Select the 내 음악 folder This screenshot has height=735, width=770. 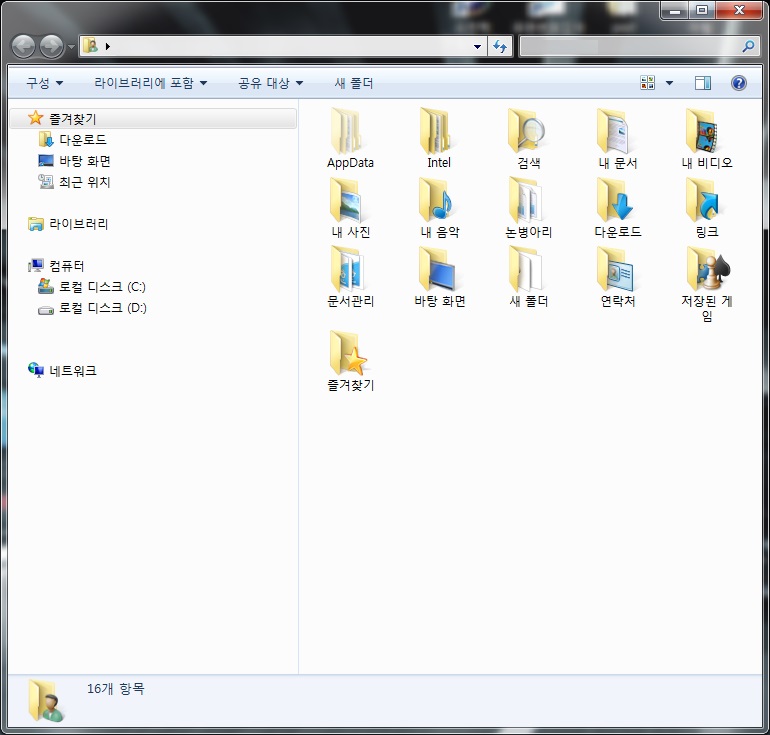pyautogui.click(x=440, y=208)
